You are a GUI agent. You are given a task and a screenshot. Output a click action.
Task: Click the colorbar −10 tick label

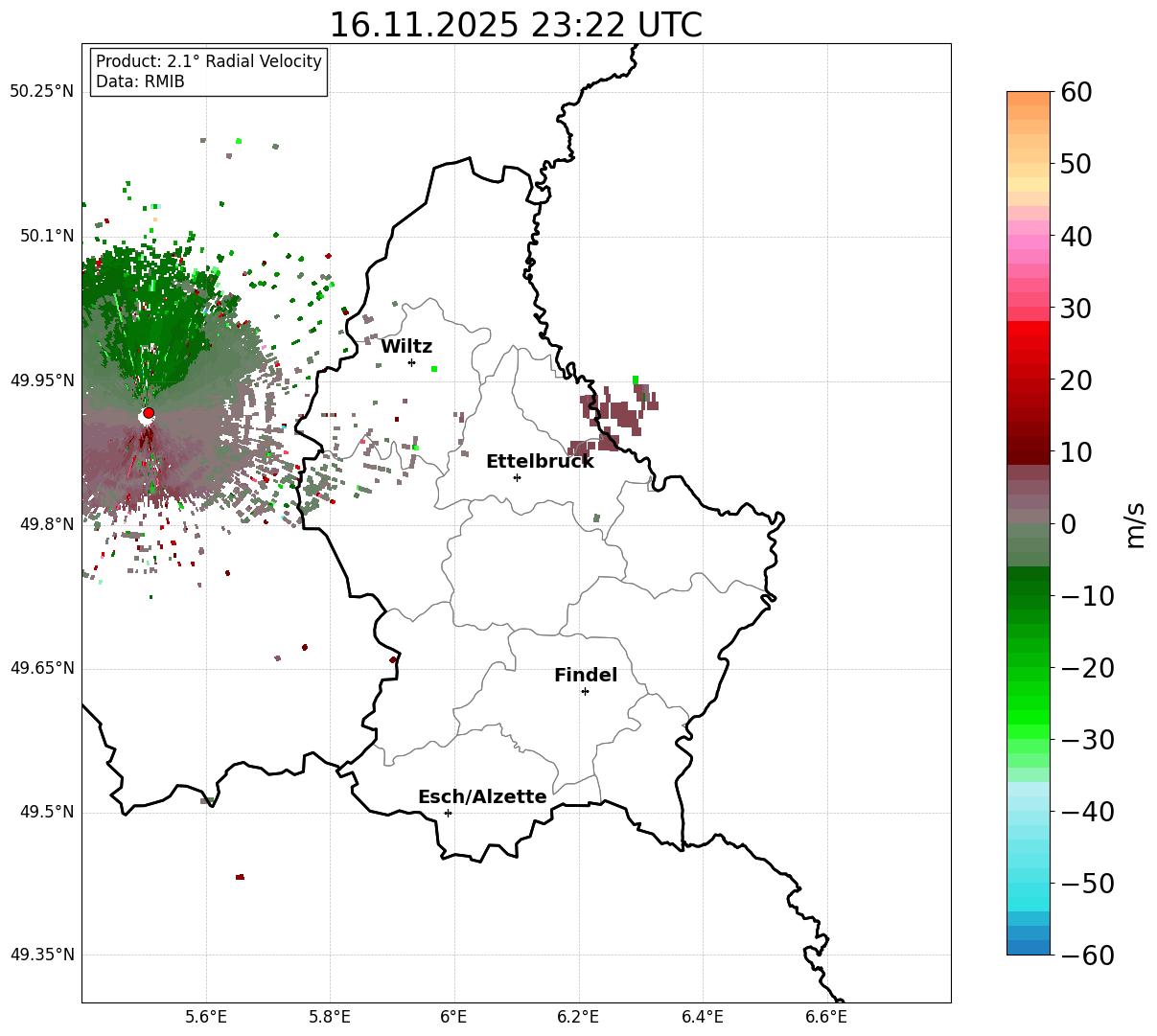(1088, 595)
